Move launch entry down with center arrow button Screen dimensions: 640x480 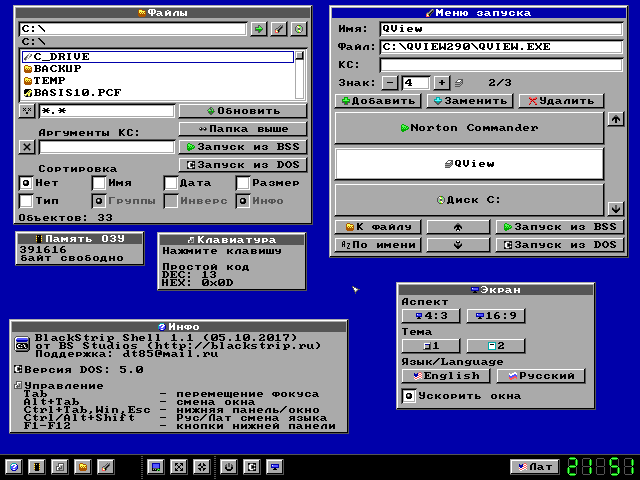coord(458,245)
